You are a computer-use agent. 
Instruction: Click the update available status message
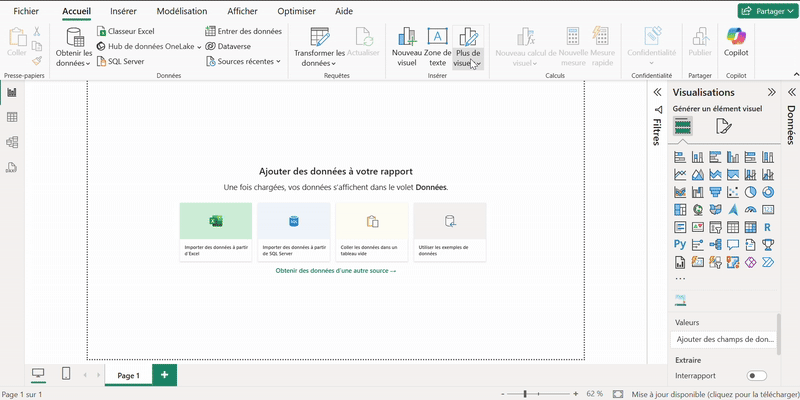pos(715,394)
